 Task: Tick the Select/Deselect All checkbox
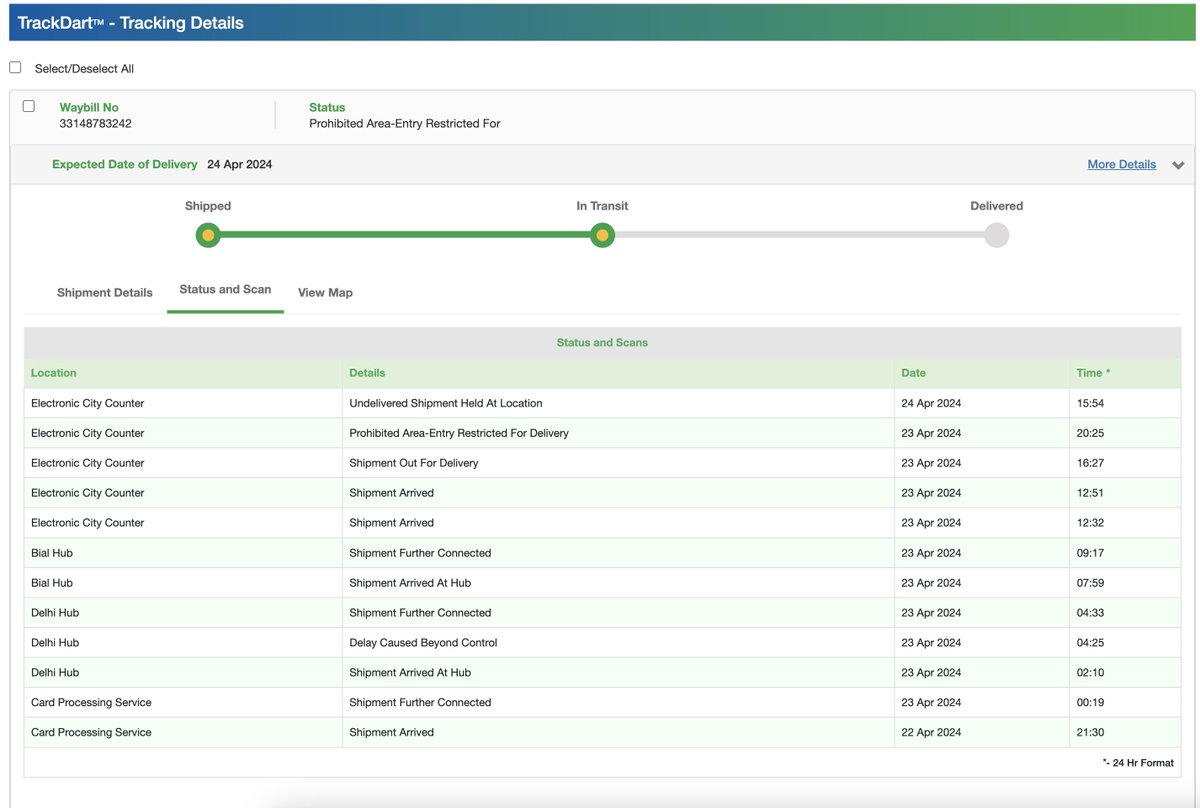click(x=15, y=68)
